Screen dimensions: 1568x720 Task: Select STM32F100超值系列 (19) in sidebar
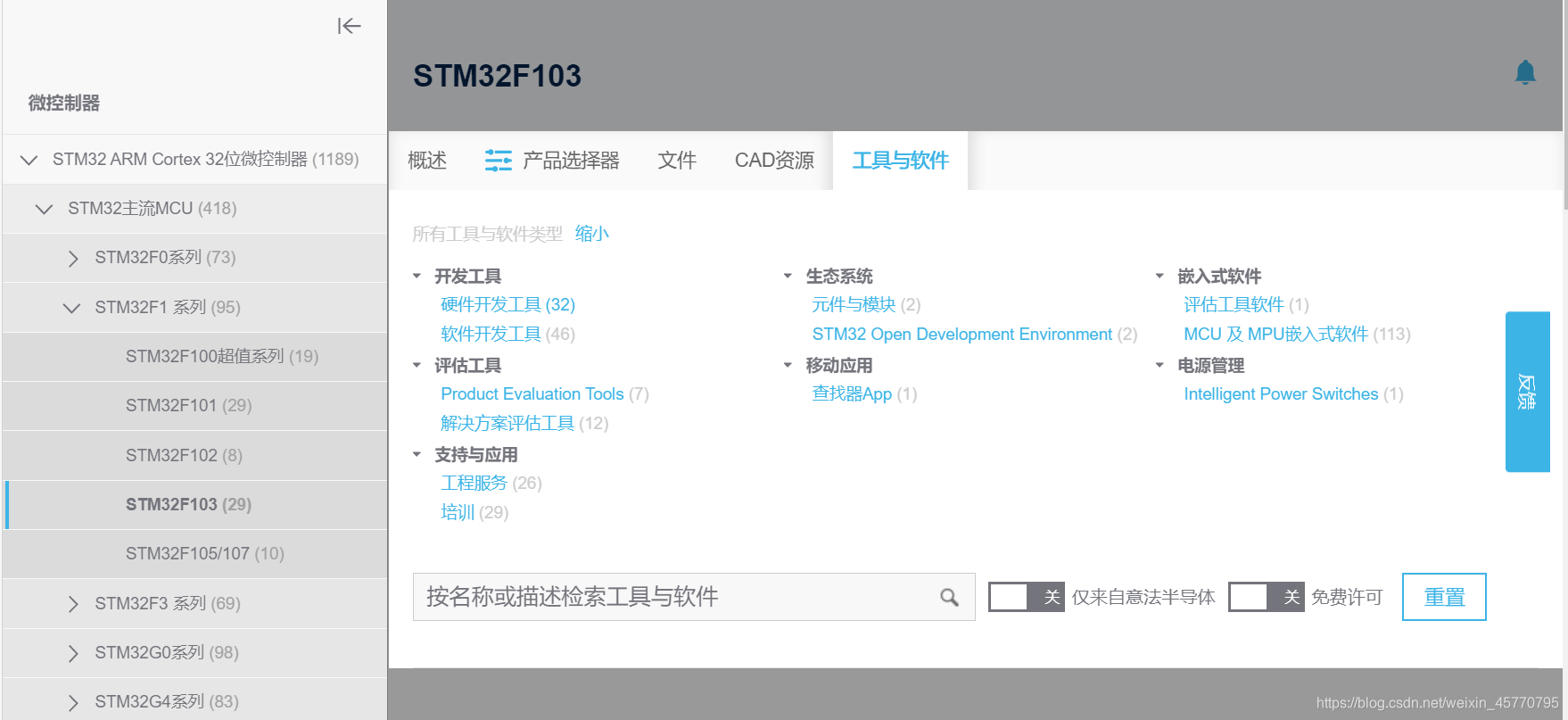point(195,357)
